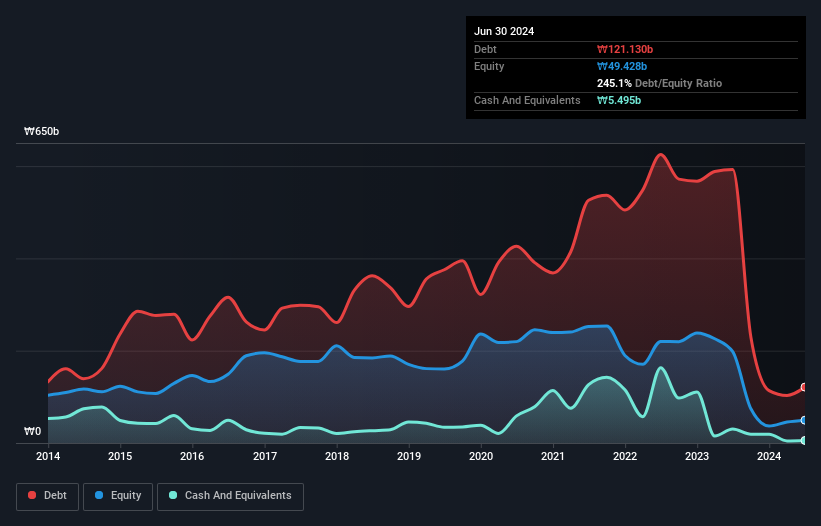Select the 2016 x-axis label
821x526 pixels.
click(x=192, y=456)
